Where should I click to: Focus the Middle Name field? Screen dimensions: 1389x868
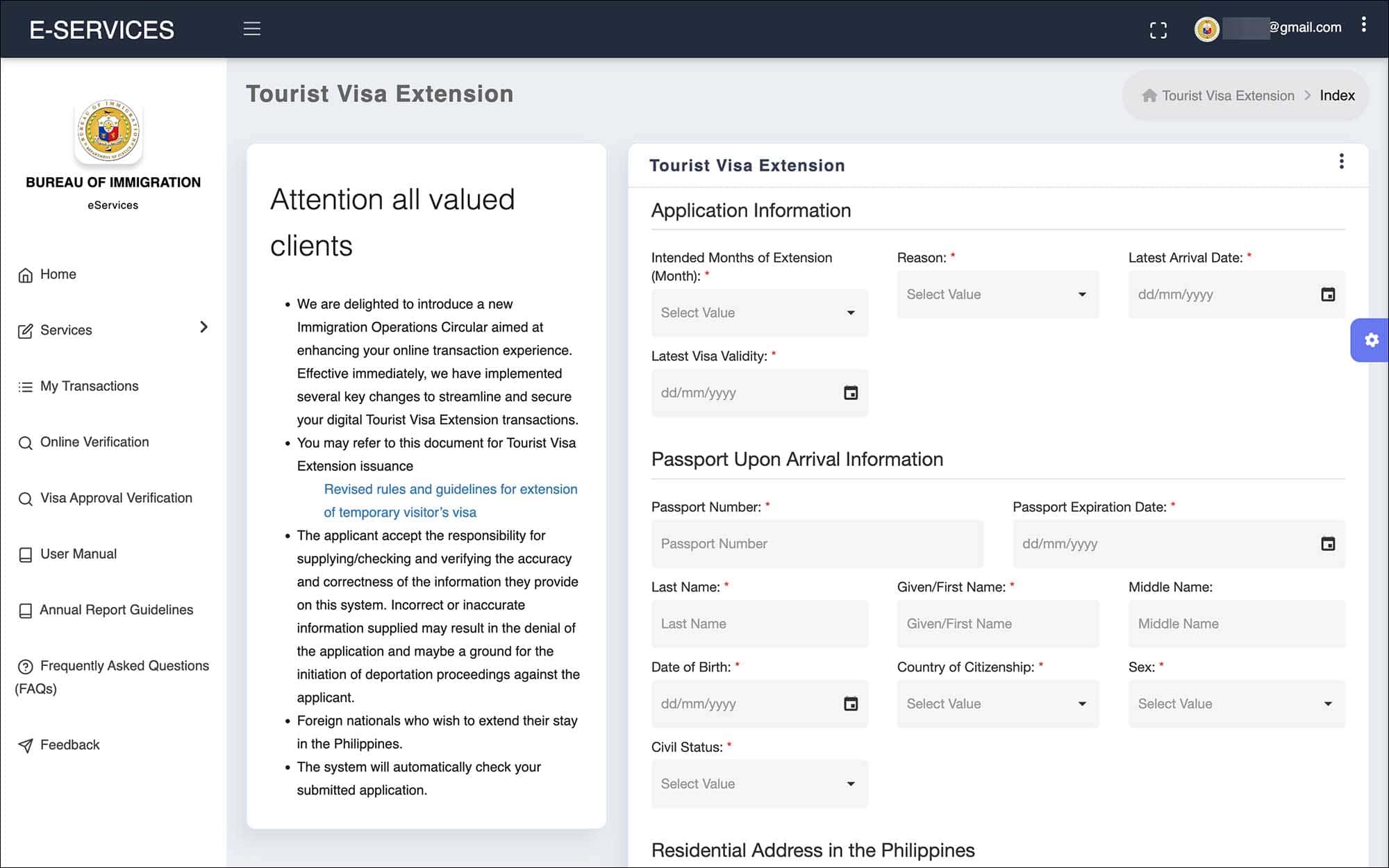1236,624
